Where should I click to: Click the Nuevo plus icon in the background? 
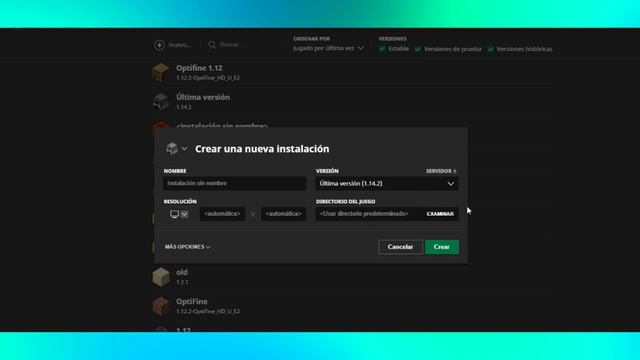pyautogui.click(x=159, y=45)
